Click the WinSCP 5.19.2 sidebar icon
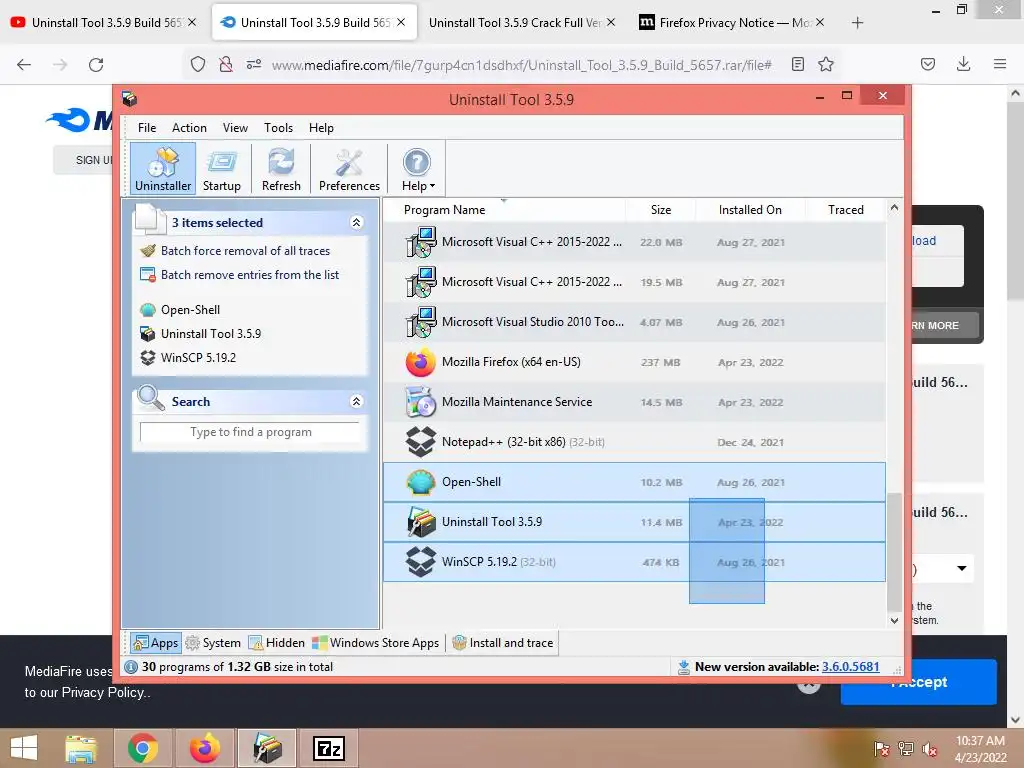1024x768 pixels. coord(148,358)
